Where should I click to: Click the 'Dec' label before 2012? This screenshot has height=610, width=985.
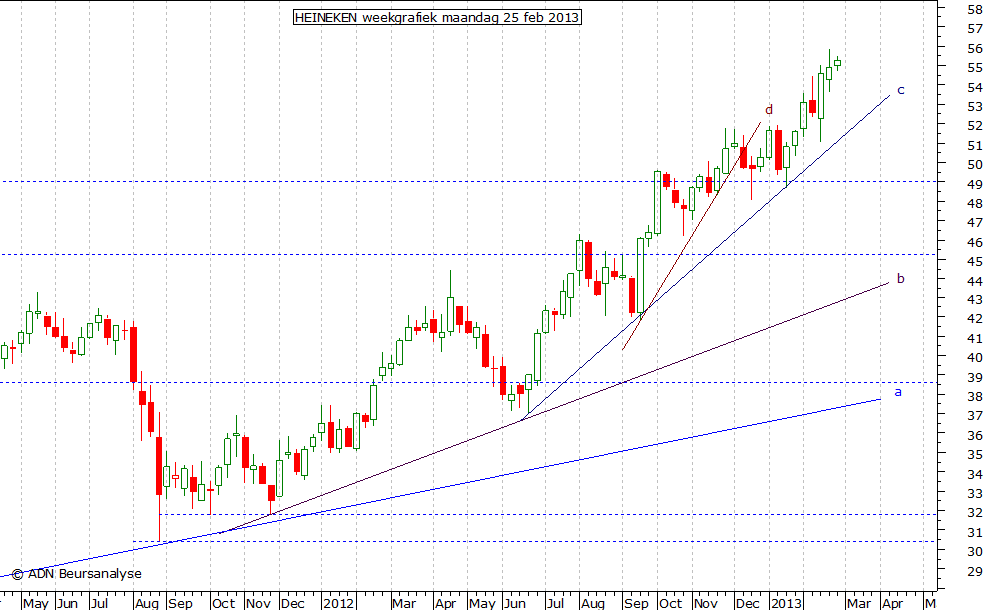(293, 603)
